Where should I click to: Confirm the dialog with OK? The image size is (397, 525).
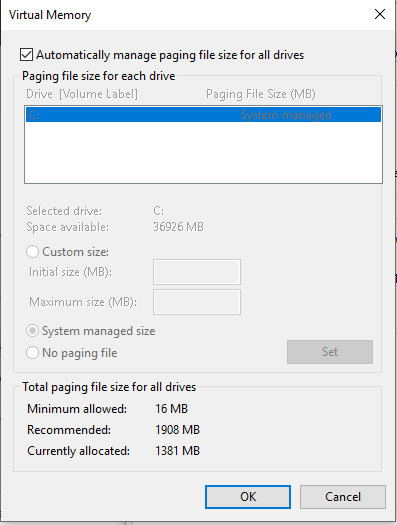pos(248,497)
